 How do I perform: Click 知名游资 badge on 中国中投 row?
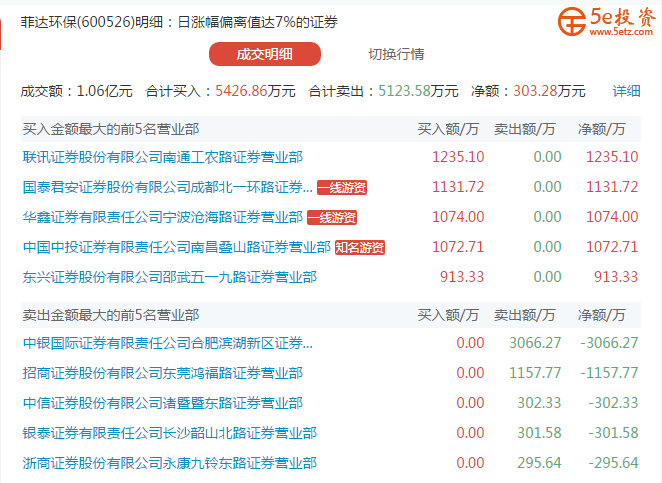point(360,247)
